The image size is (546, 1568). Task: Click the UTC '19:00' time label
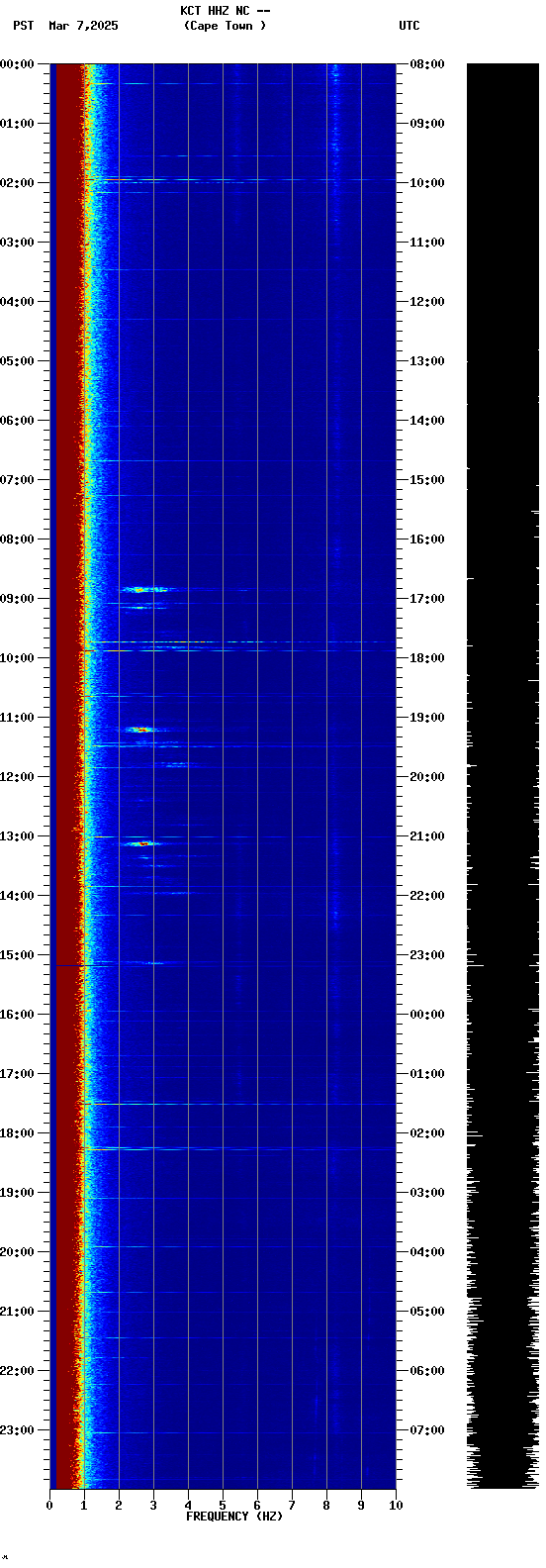click(x=426, y=718)
